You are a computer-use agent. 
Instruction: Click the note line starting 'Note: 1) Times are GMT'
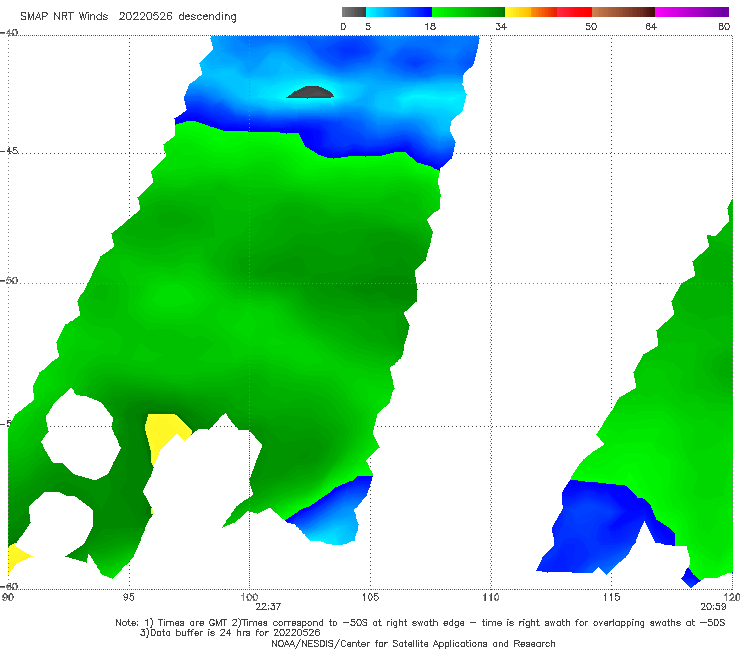(420, 623)
